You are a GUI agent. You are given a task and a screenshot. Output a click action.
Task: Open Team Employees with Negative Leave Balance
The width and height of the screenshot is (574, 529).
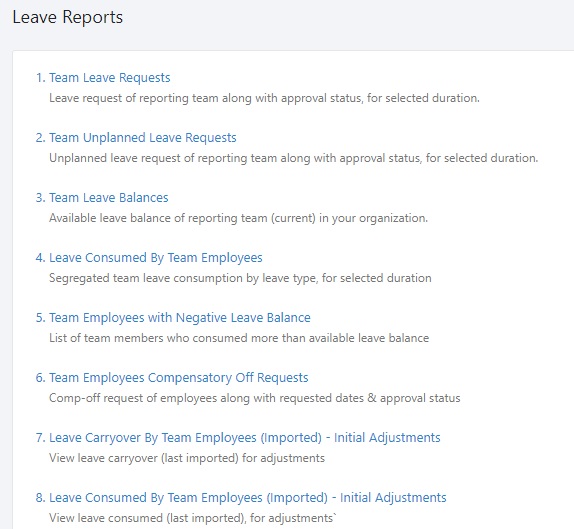[x=180, y=318]
